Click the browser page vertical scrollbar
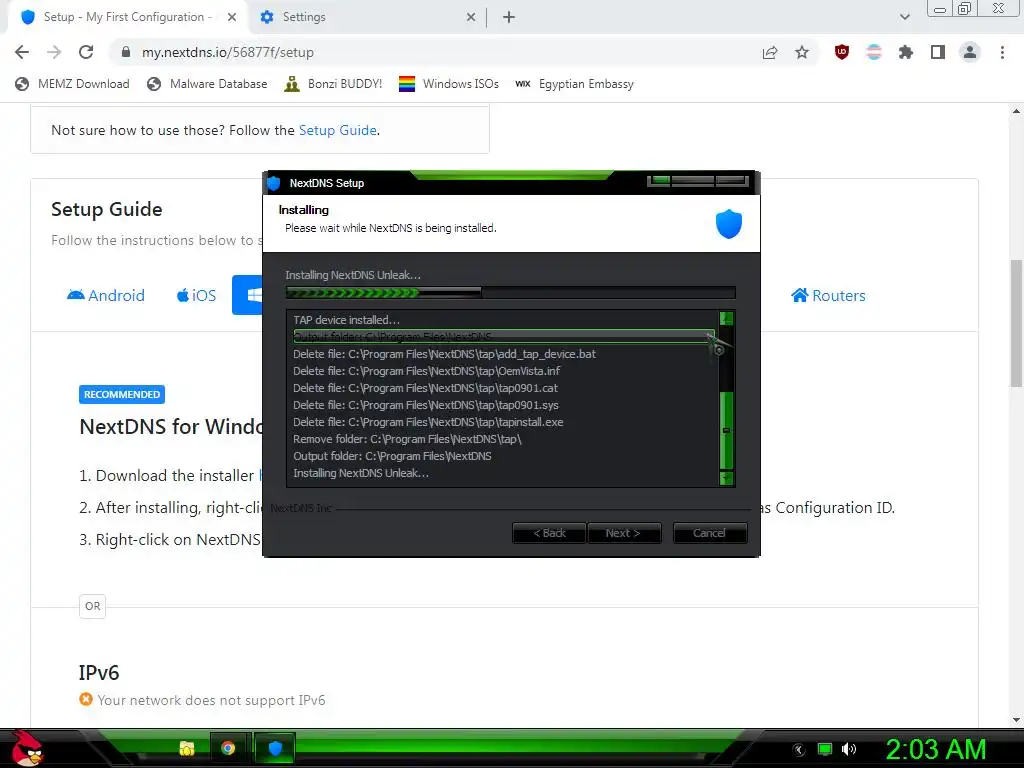Viewport: 1024px width, 768px height. click(x=1016, y=323)
